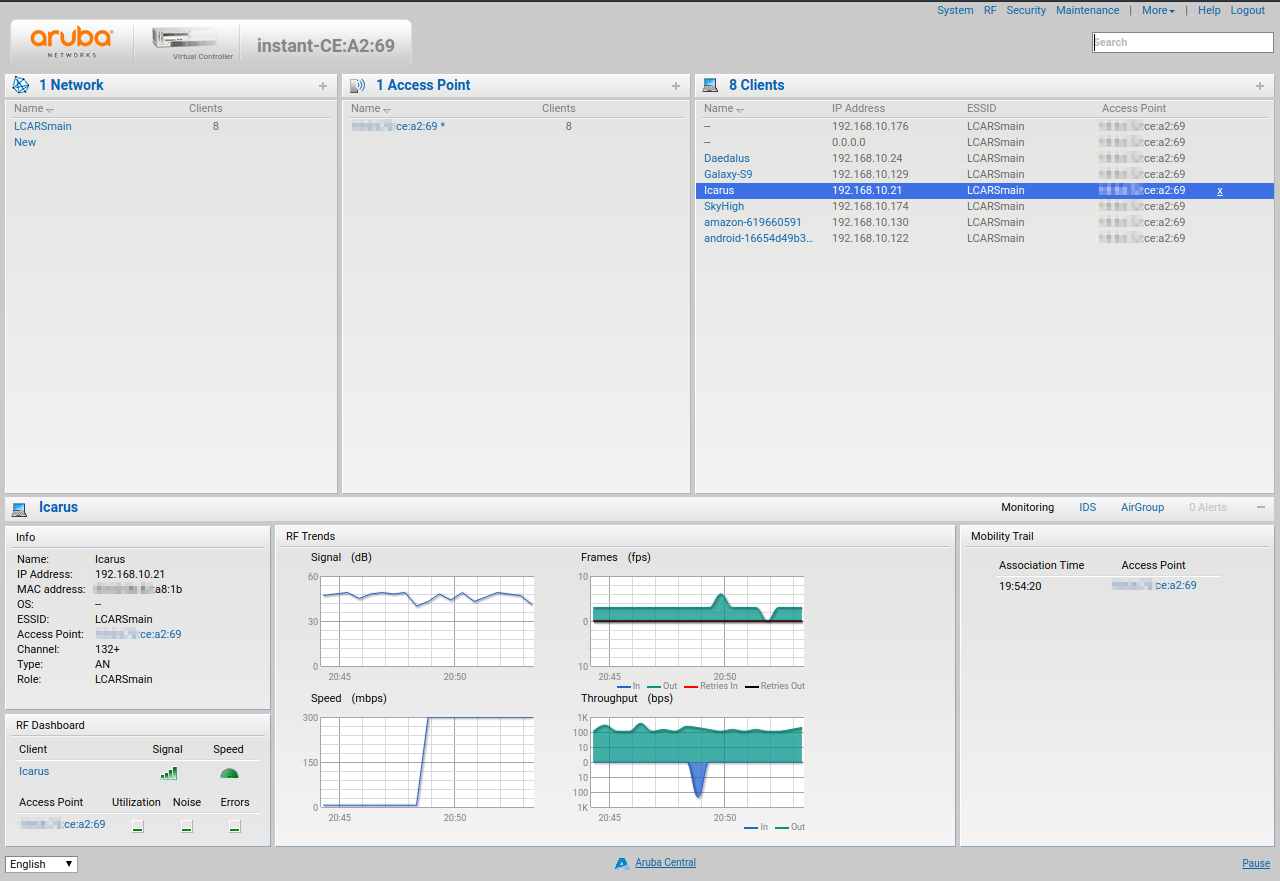Open the English language selector
Screen dimensions: 1280x881
click(x=40, y=863)
